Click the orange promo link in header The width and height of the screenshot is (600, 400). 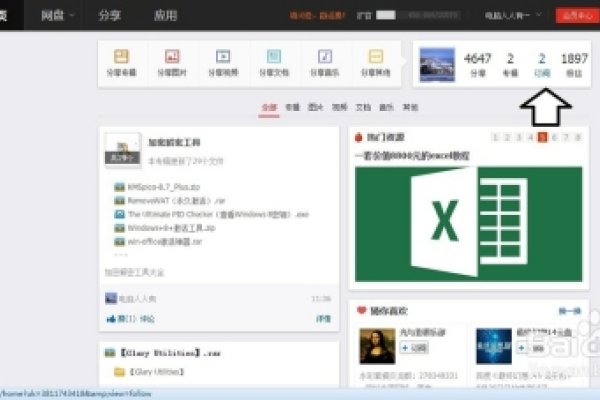click(317, 15)
